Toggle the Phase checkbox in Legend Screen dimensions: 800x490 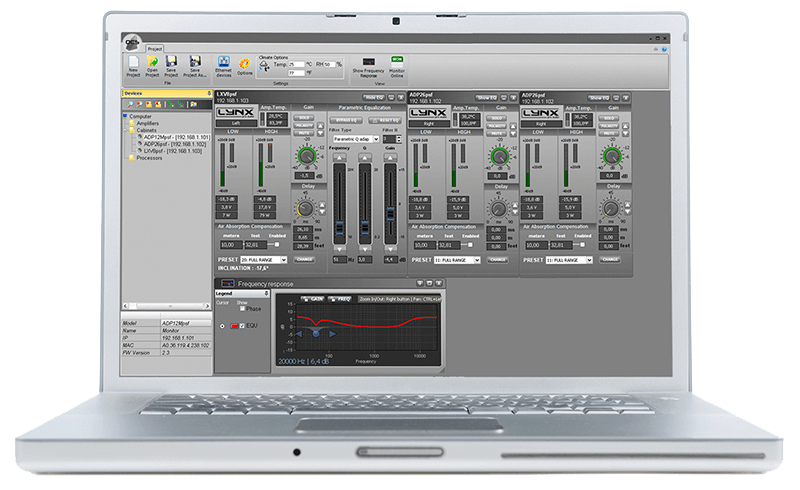(x=241, y=308)
